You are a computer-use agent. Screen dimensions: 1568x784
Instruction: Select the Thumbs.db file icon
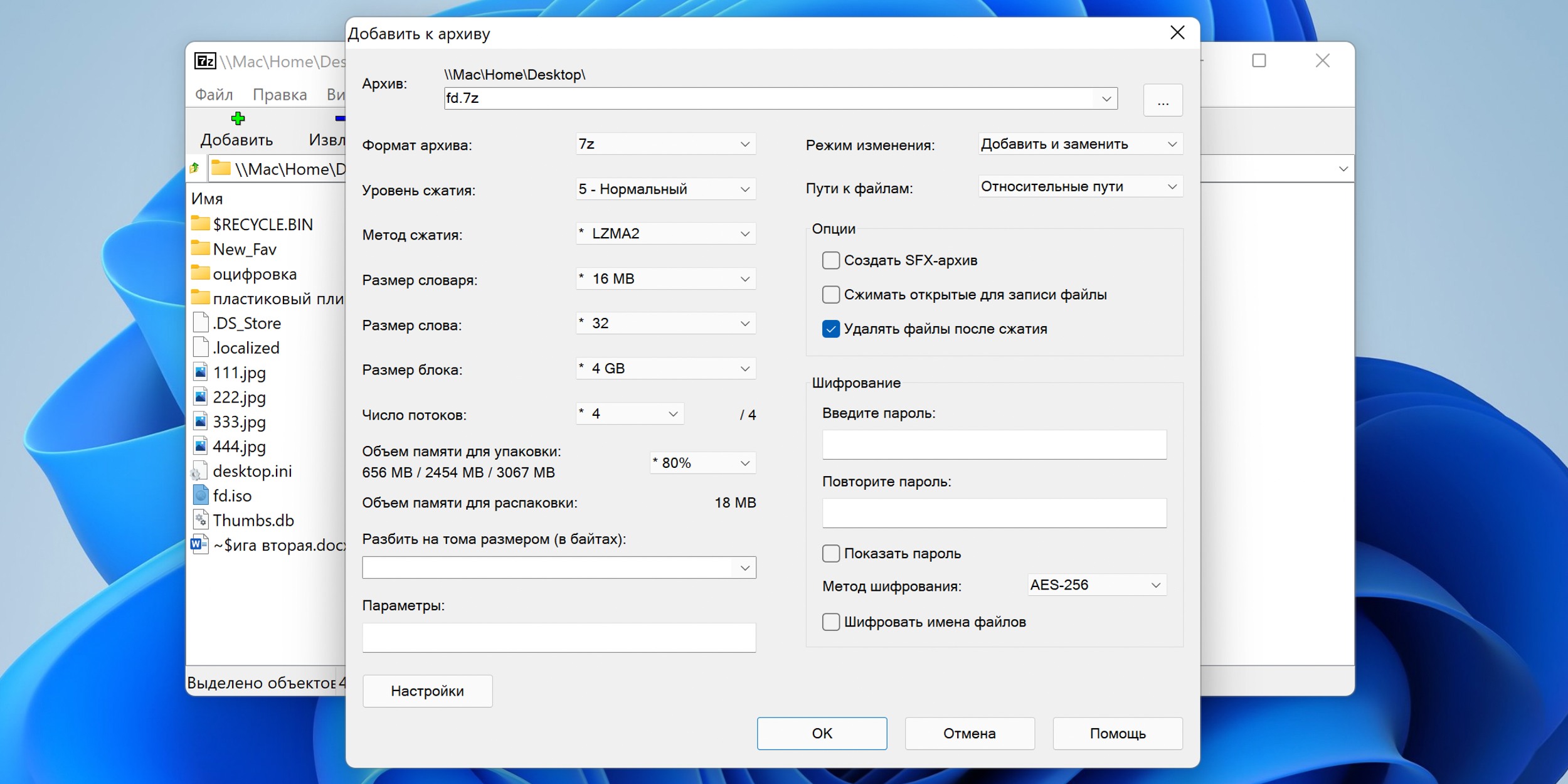coord(200,520)
